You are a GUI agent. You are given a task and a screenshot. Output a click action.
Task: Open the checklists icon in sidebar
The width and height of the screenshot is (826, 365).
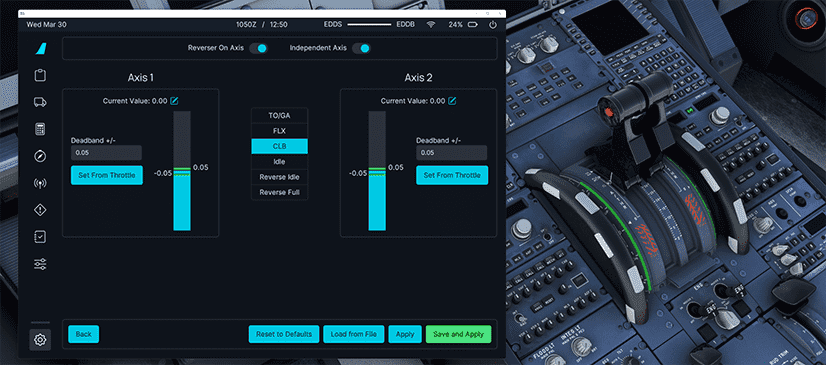coord(40,237)
